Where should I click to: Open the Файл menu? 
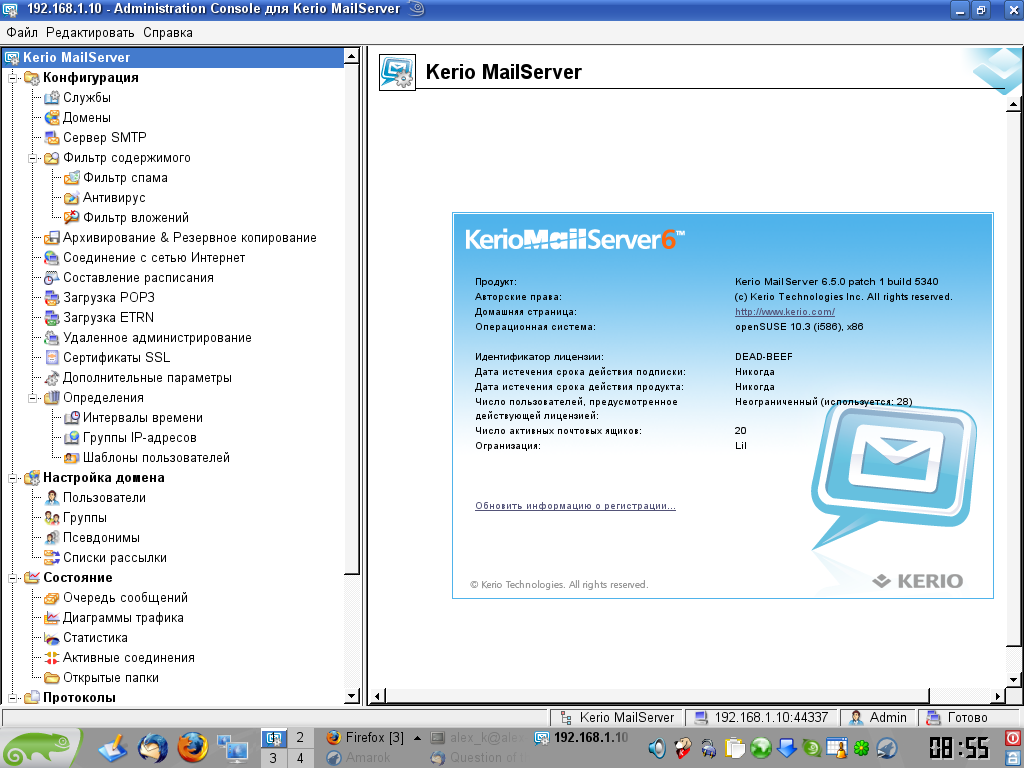(x=22, y=33)
